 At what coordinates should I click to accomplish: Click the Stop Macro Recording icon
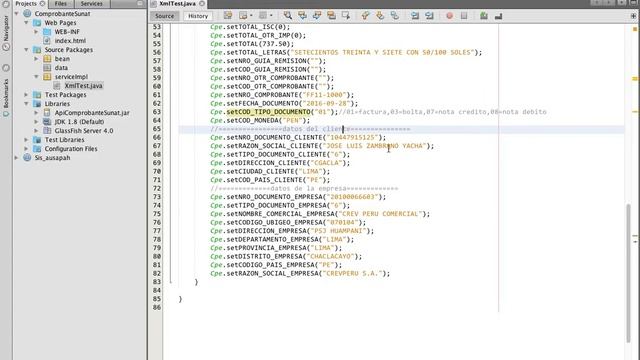(x=464, y=16)
